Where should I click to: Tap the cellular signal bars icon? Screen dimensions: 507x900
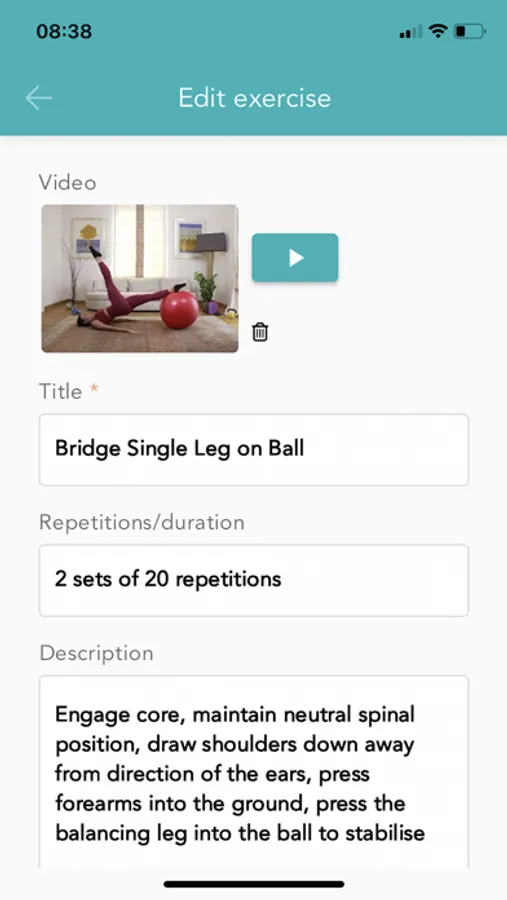pos(411,32)
